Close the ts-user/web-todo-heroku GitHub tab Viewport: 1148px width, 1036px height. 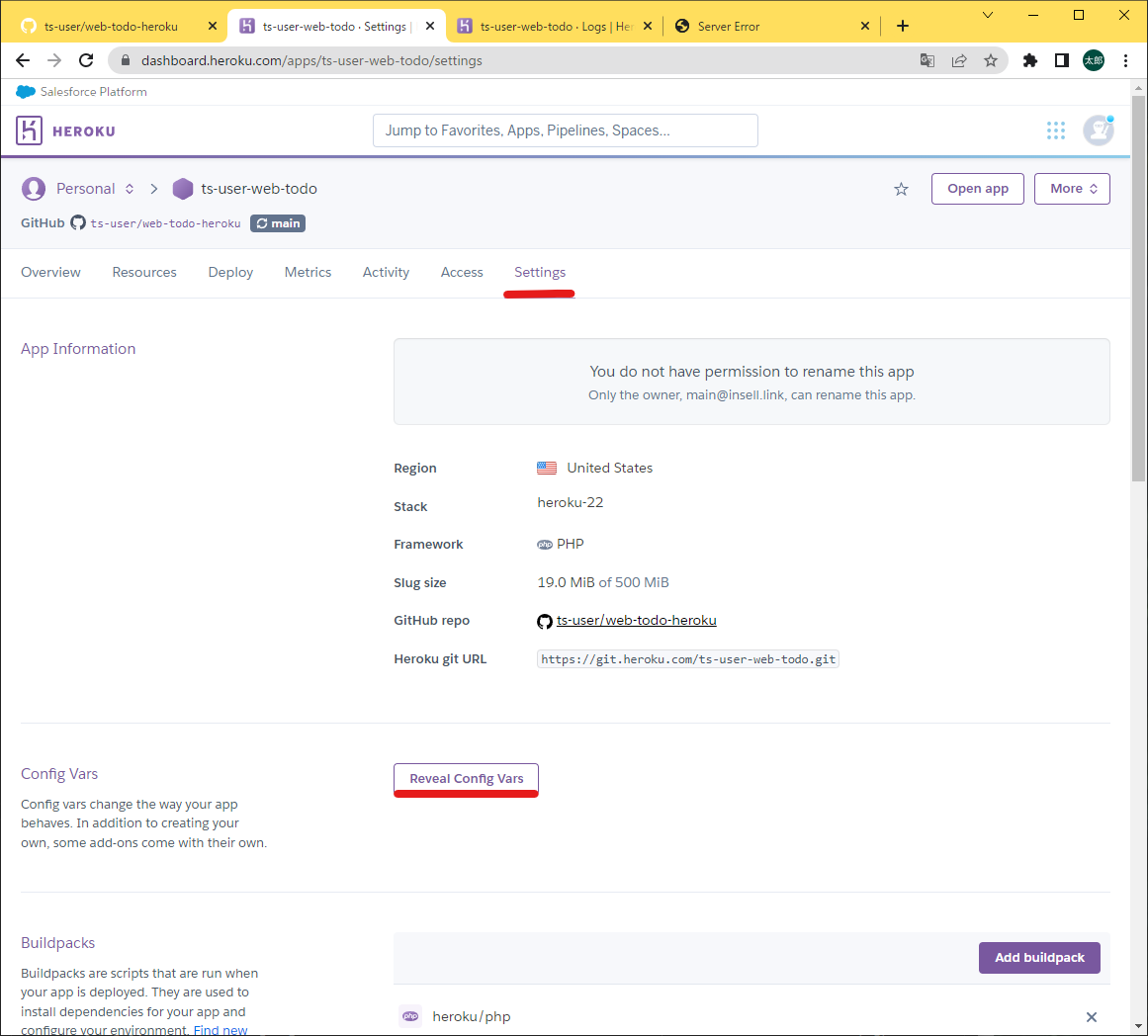tap(213, 26)
